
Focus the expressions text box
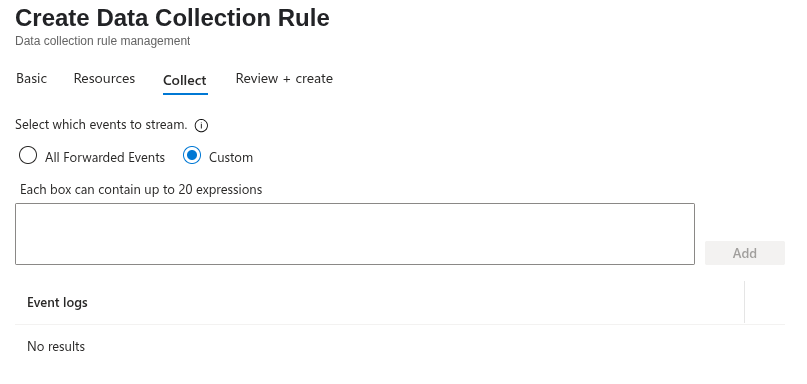click(x=355, y=234)
